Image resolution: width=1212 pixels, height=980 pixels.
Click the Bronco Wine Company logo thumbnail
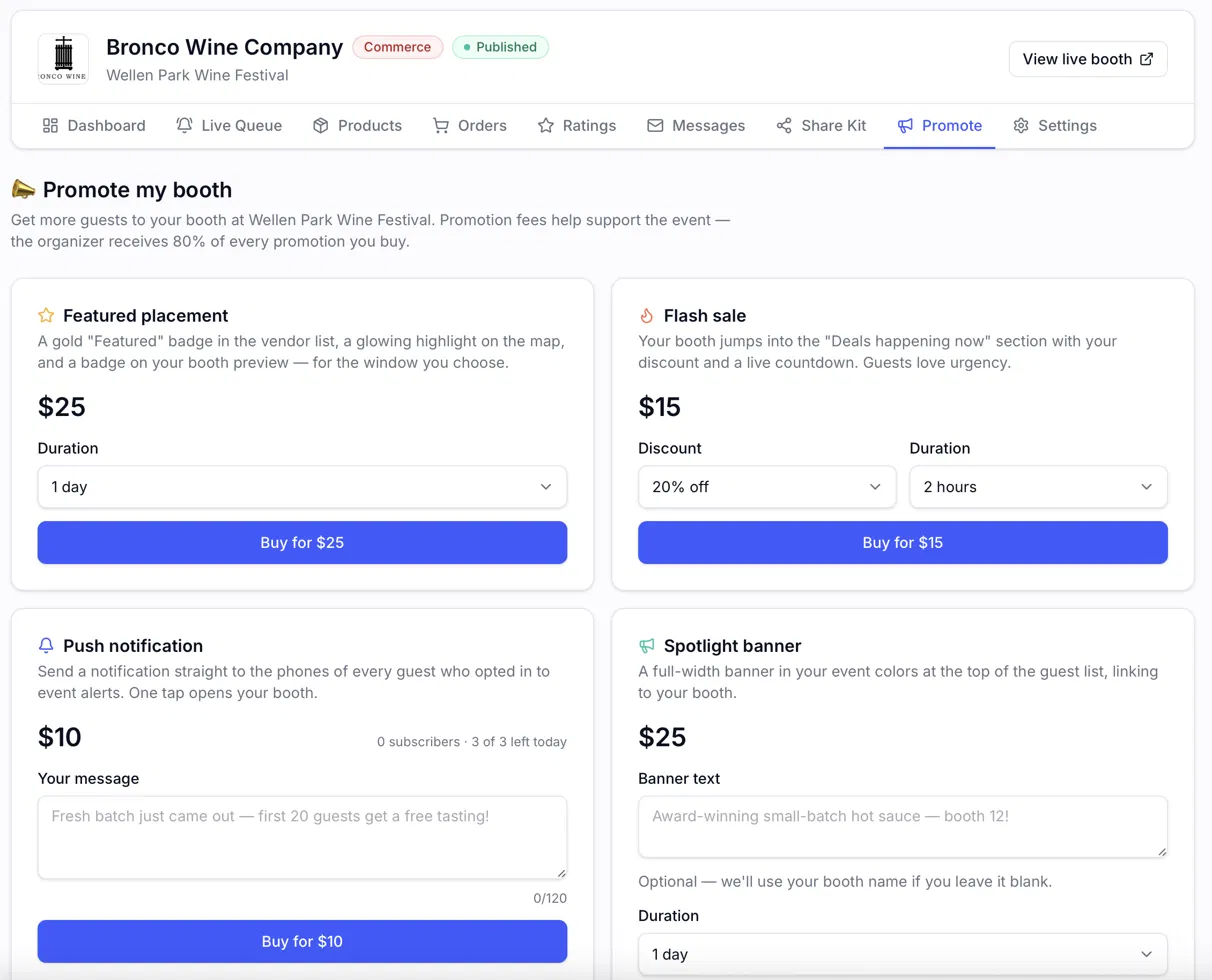63,59
